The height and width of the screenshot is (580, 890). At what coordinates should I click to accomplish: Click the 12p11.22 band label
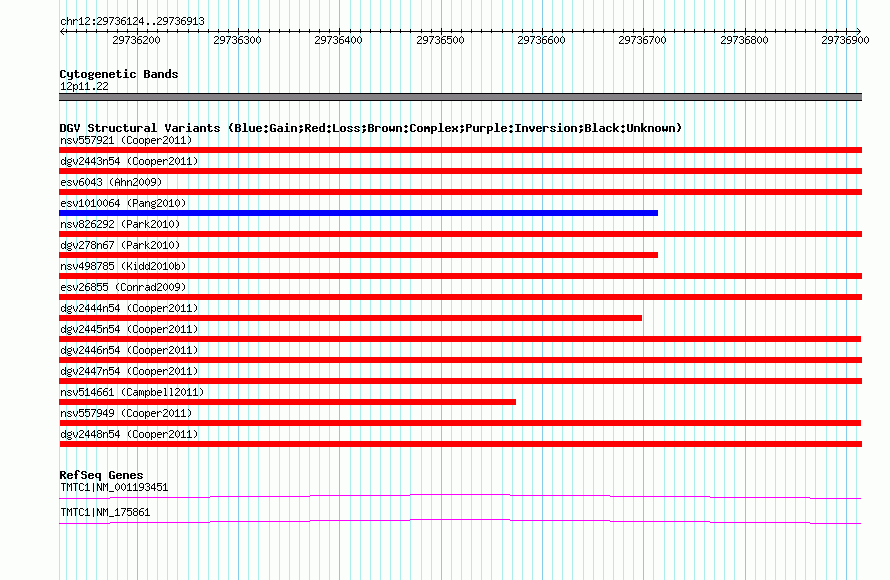point(84,86)
